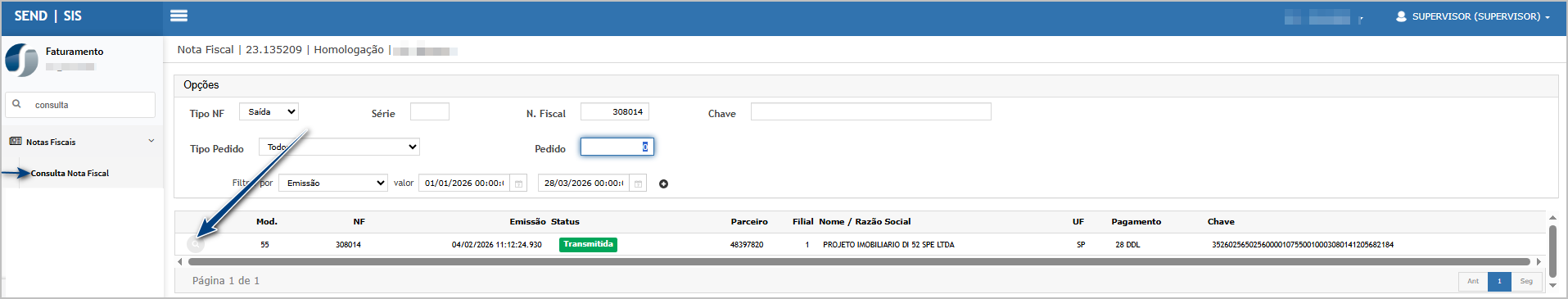
Task: Click the Opções panel heading
Action: click(201, 84)
